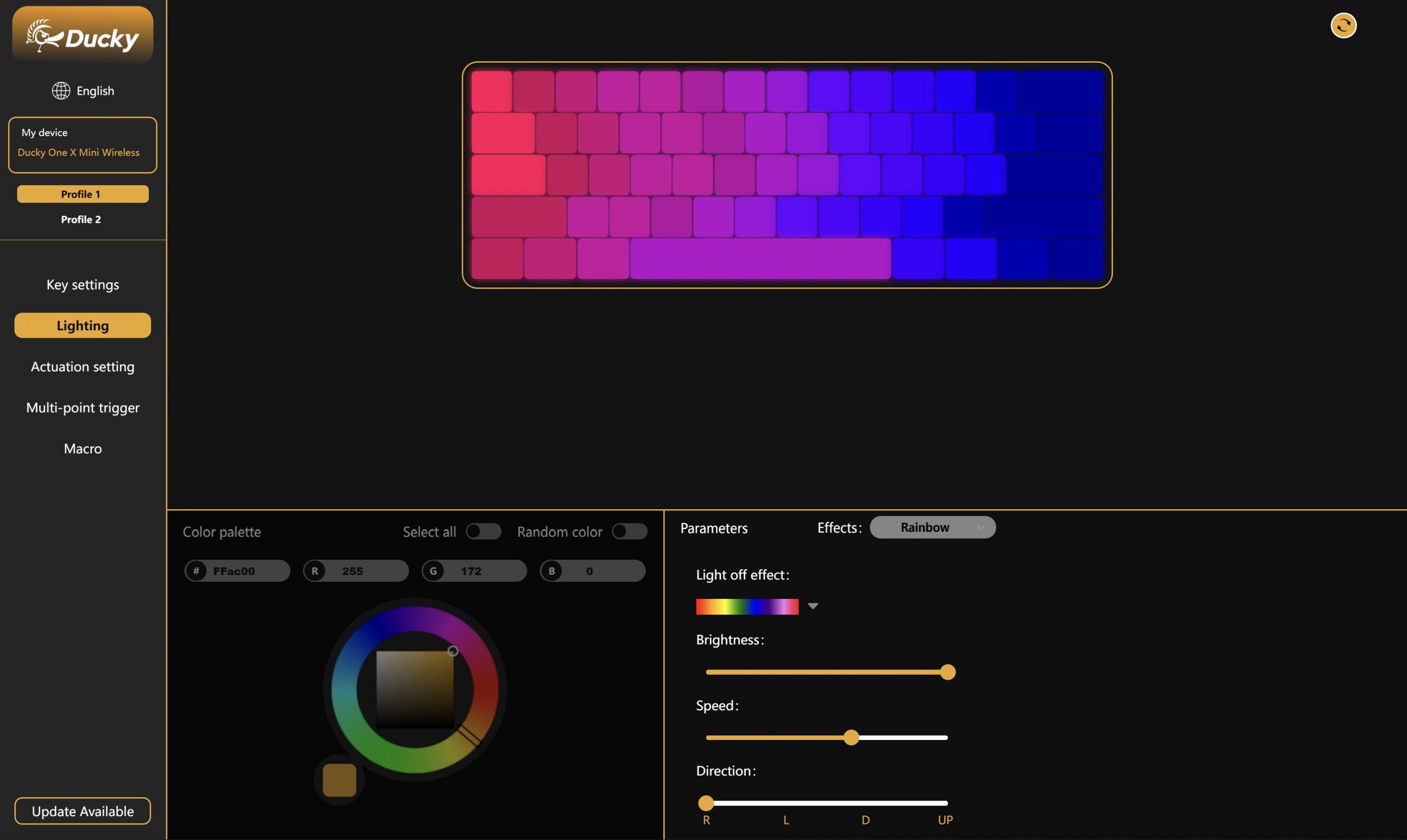Switch to Profile 2
Viewport: 1407px width, 840px height.
[81, 219]
